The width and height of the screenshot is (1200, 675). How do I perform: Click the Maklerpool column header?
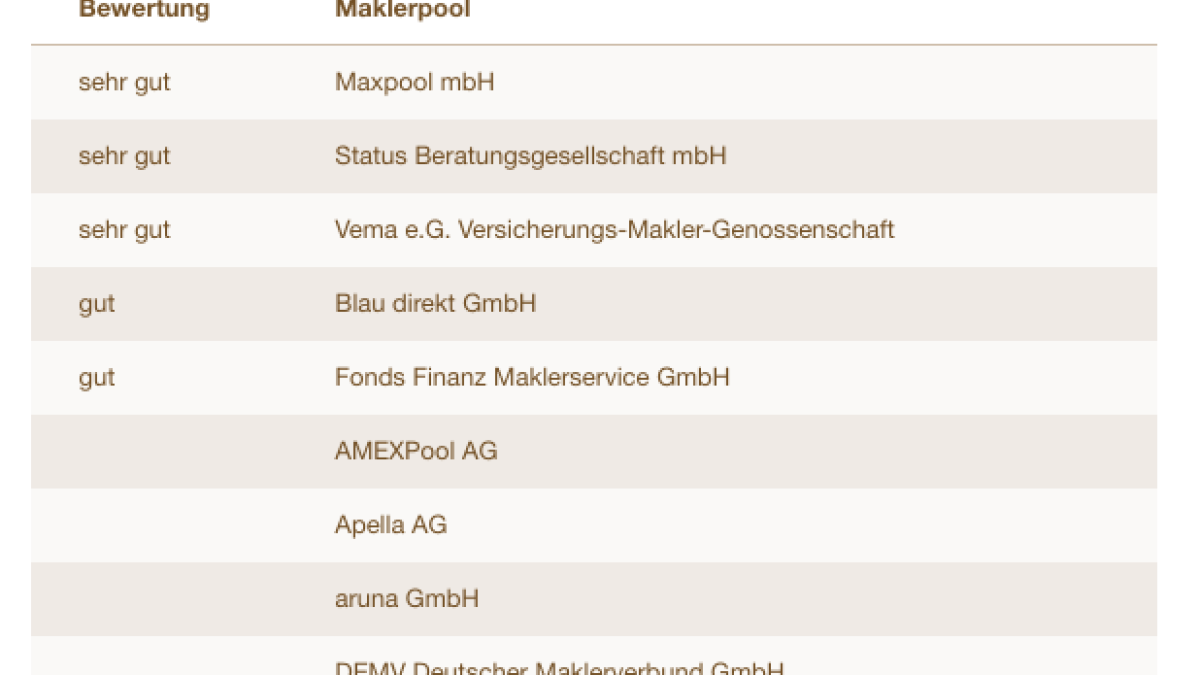pos(402,11)
